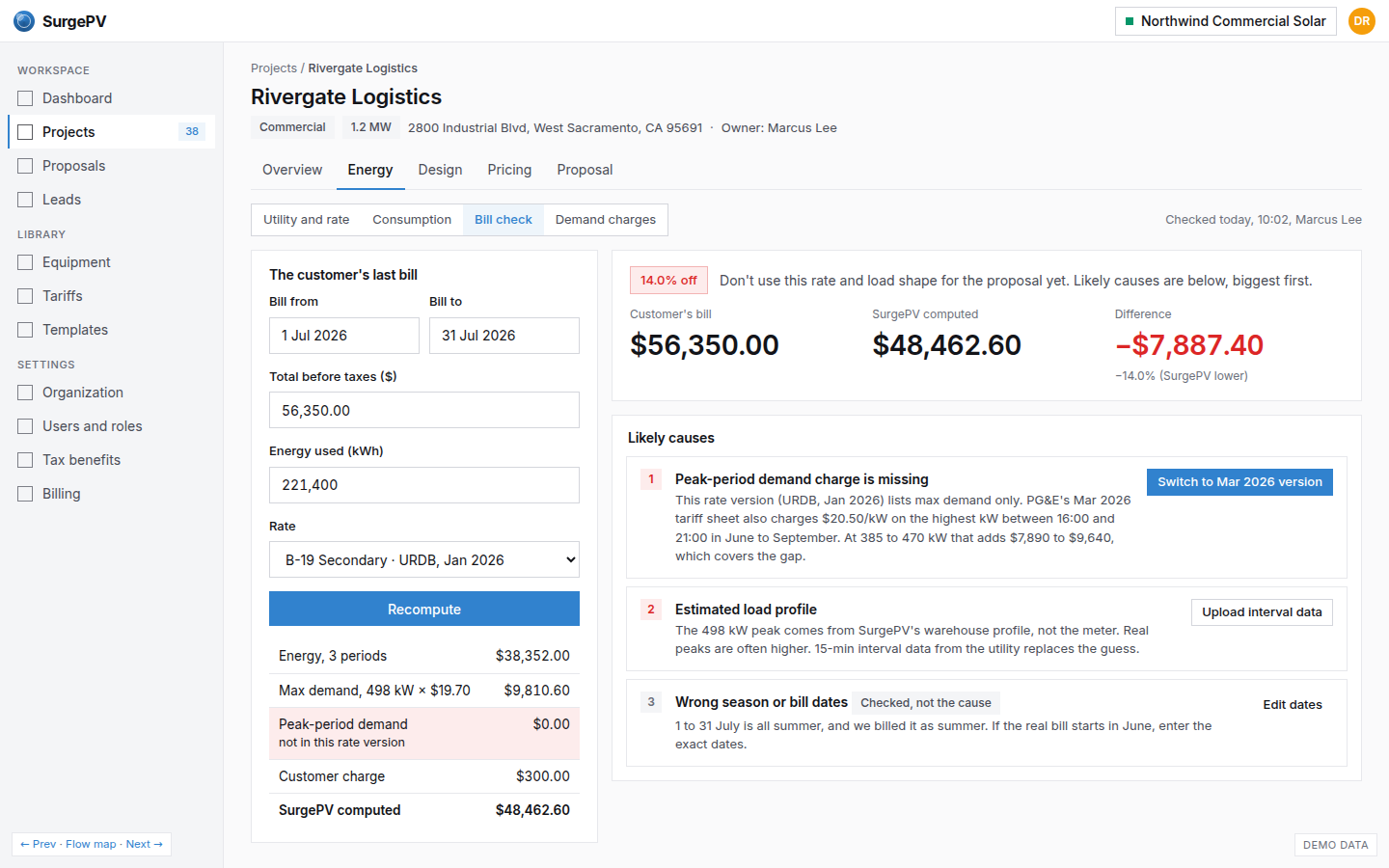Viewport: 1389px width, 868px height.
Task: Open the Northwind Commercial Solar organization switcher
Action: pyautogui.click(x=1225, y=21)
